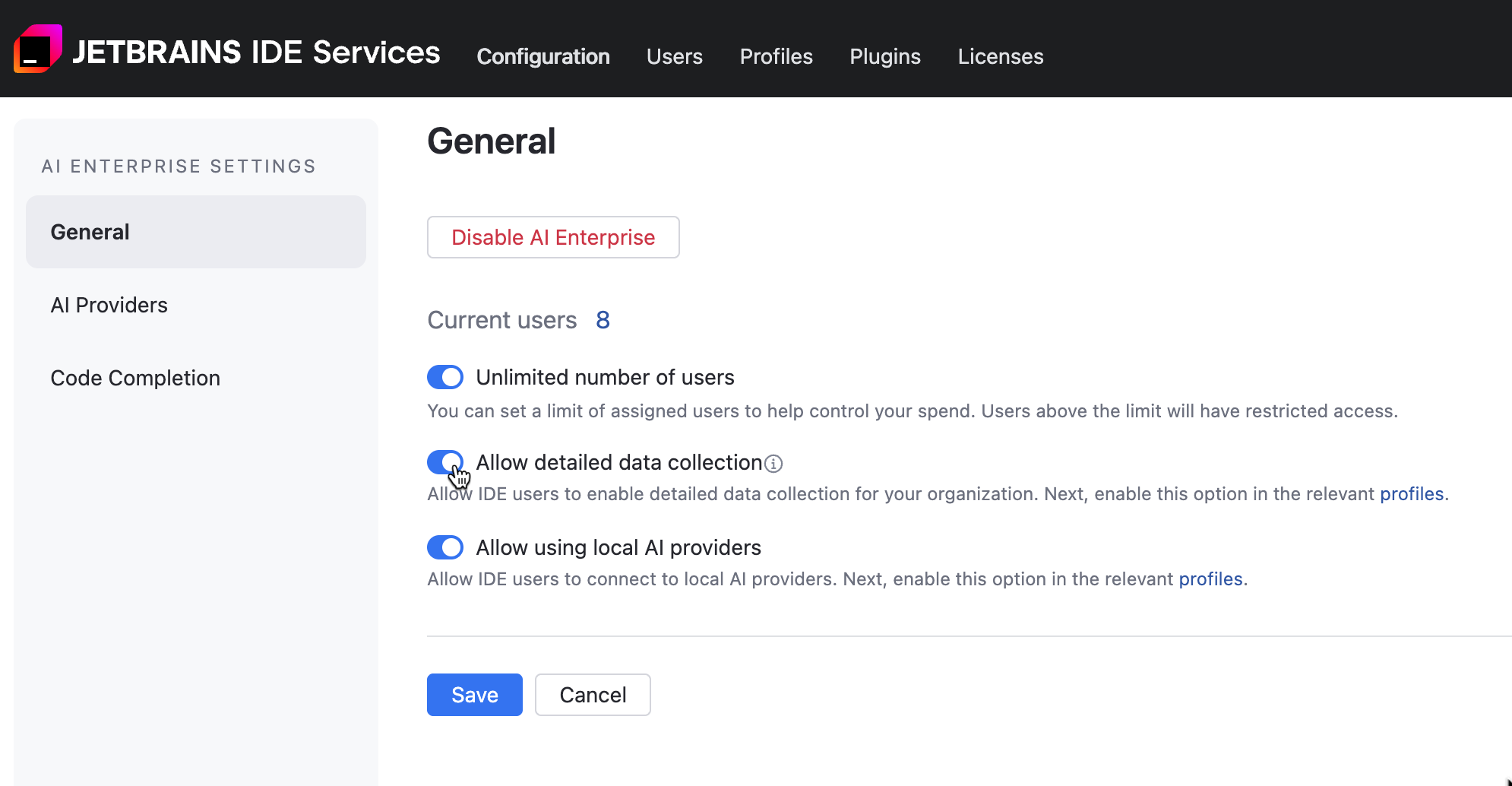Open the Code Completion settings
This screenshot has height=786, width=1512.
coord(135,378)
